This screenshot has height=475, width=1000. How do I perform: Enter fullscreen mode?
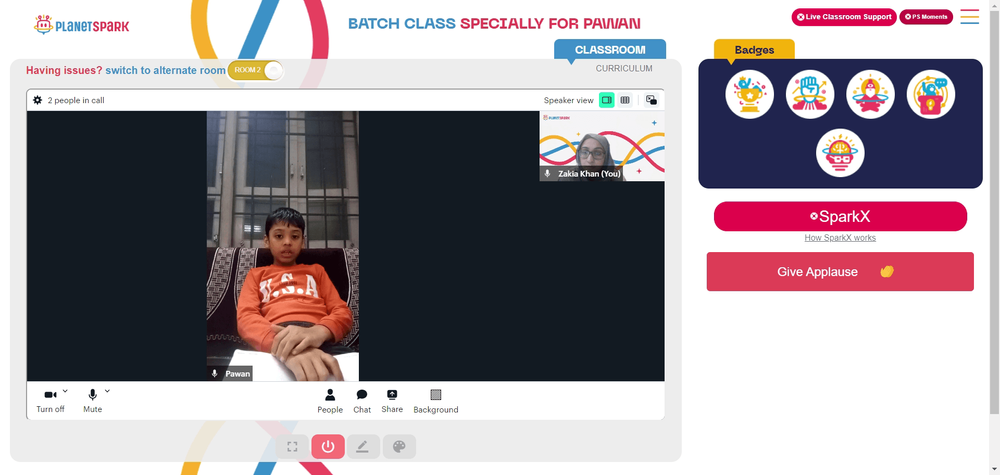[x=292, y=447]
